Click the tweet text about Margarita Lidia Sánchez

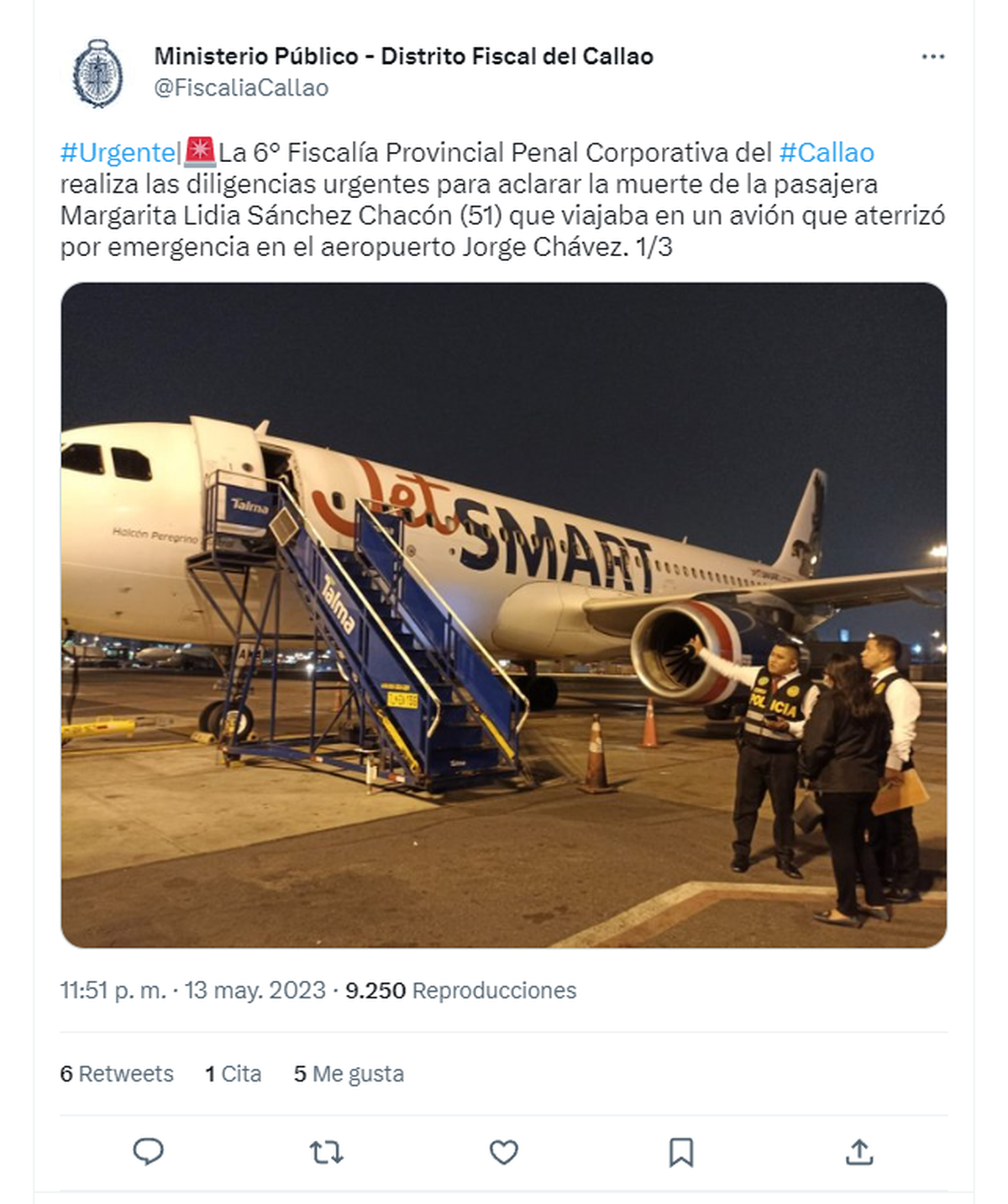(502, 216)
